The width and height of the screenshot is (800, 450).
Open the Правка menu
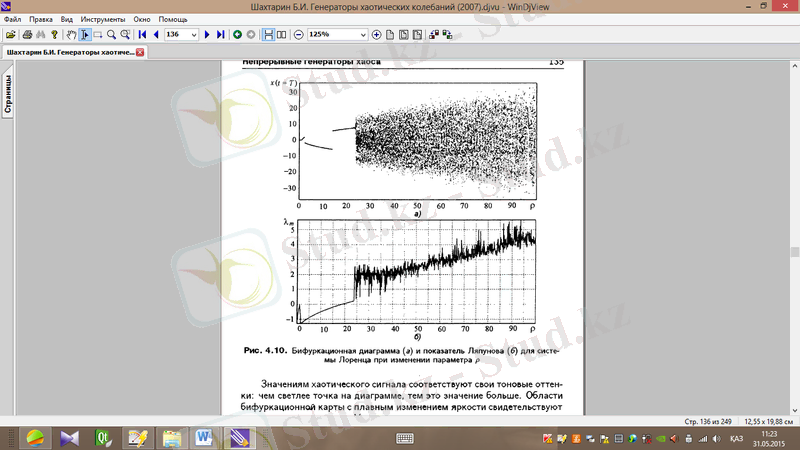pos(41,19)
